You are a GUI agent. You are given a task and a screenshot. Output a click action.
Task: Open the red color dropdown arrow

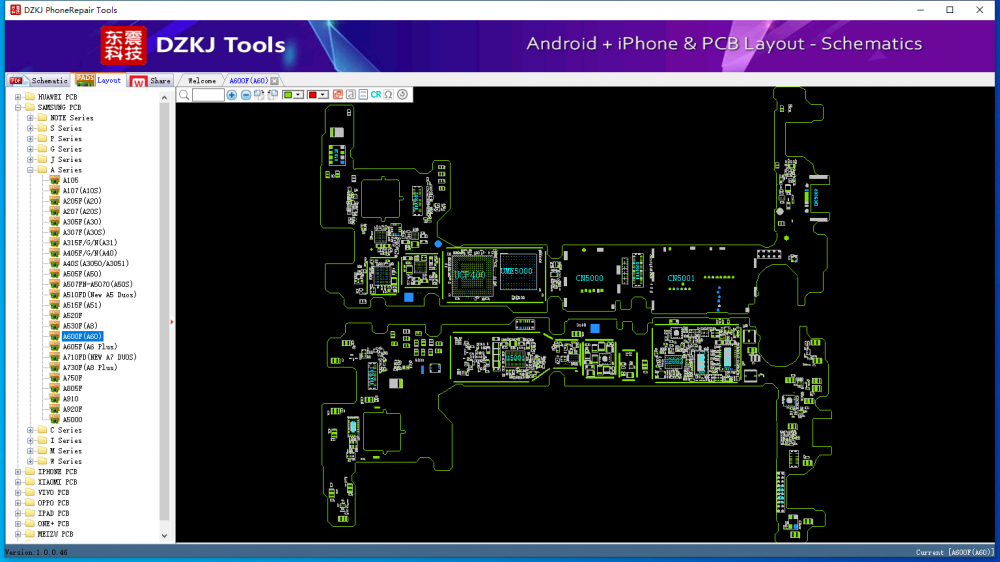323,95
